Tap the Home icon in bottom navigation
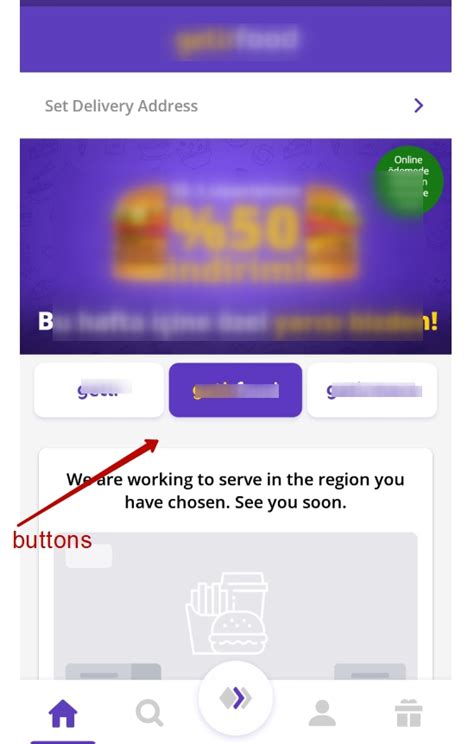 [63, 713]
